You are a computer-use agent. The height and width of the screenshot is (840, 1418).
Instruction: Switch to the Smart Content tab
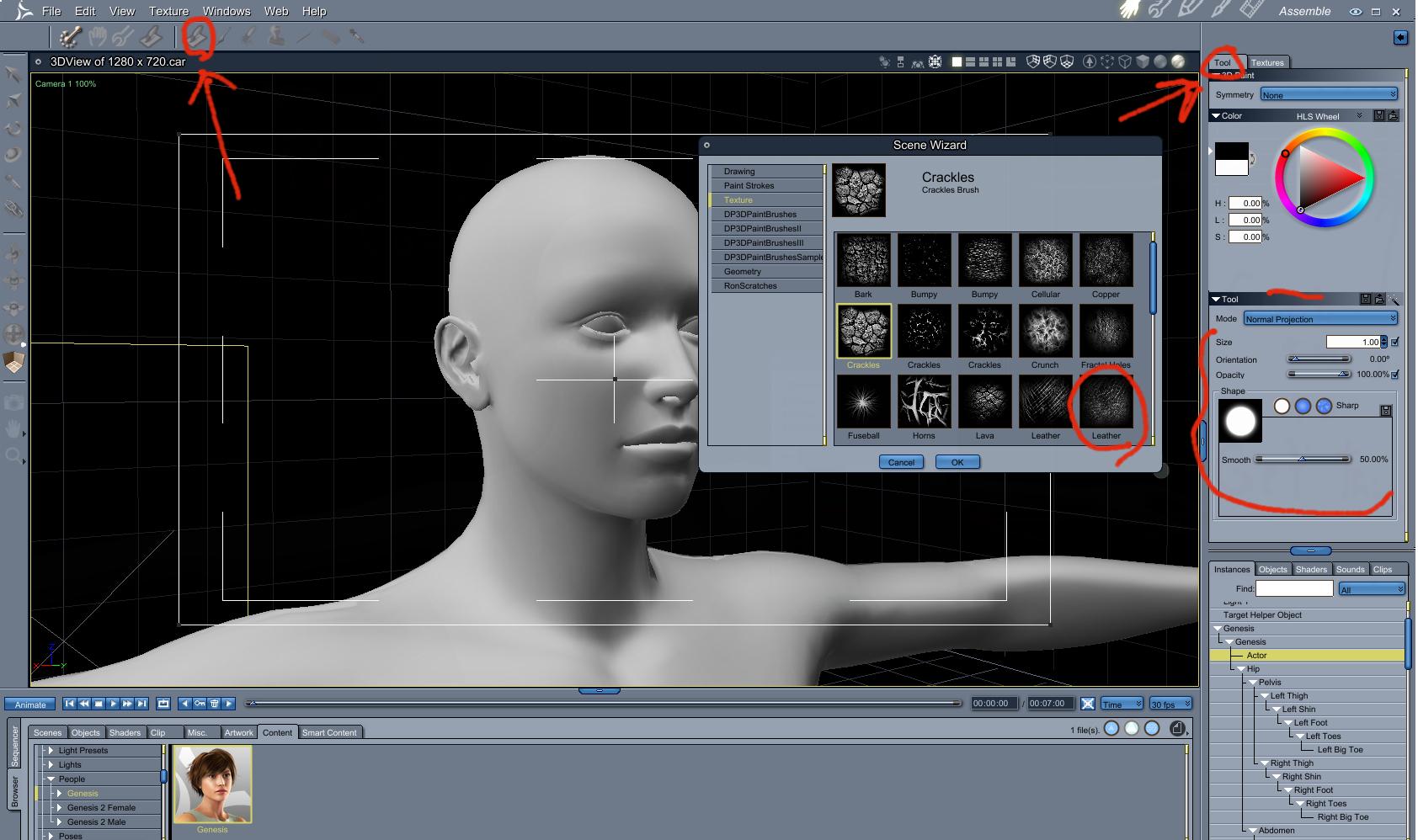point(329,732)
